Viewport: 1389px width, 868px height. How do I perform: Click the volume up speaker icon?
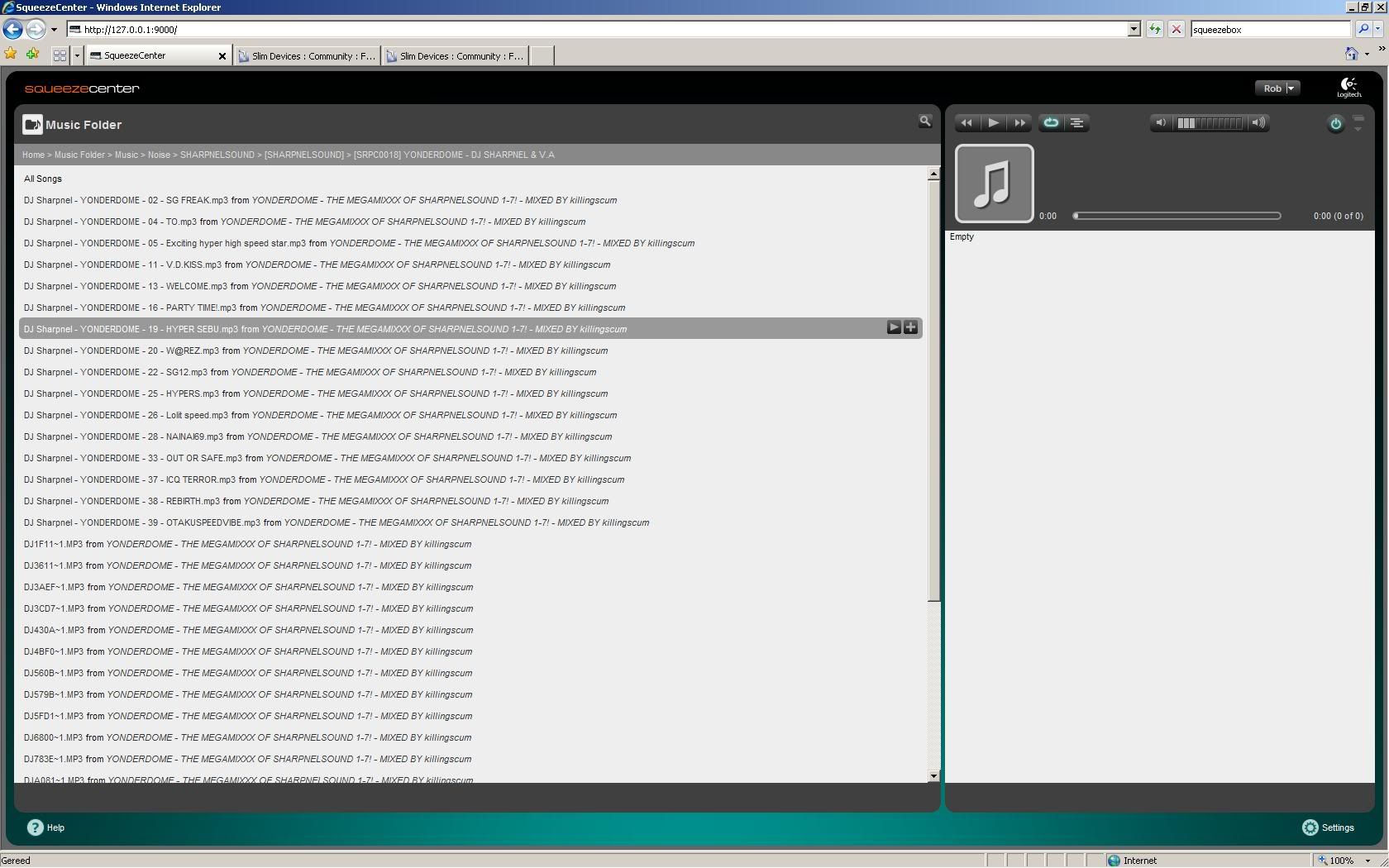pos(1258,123)
